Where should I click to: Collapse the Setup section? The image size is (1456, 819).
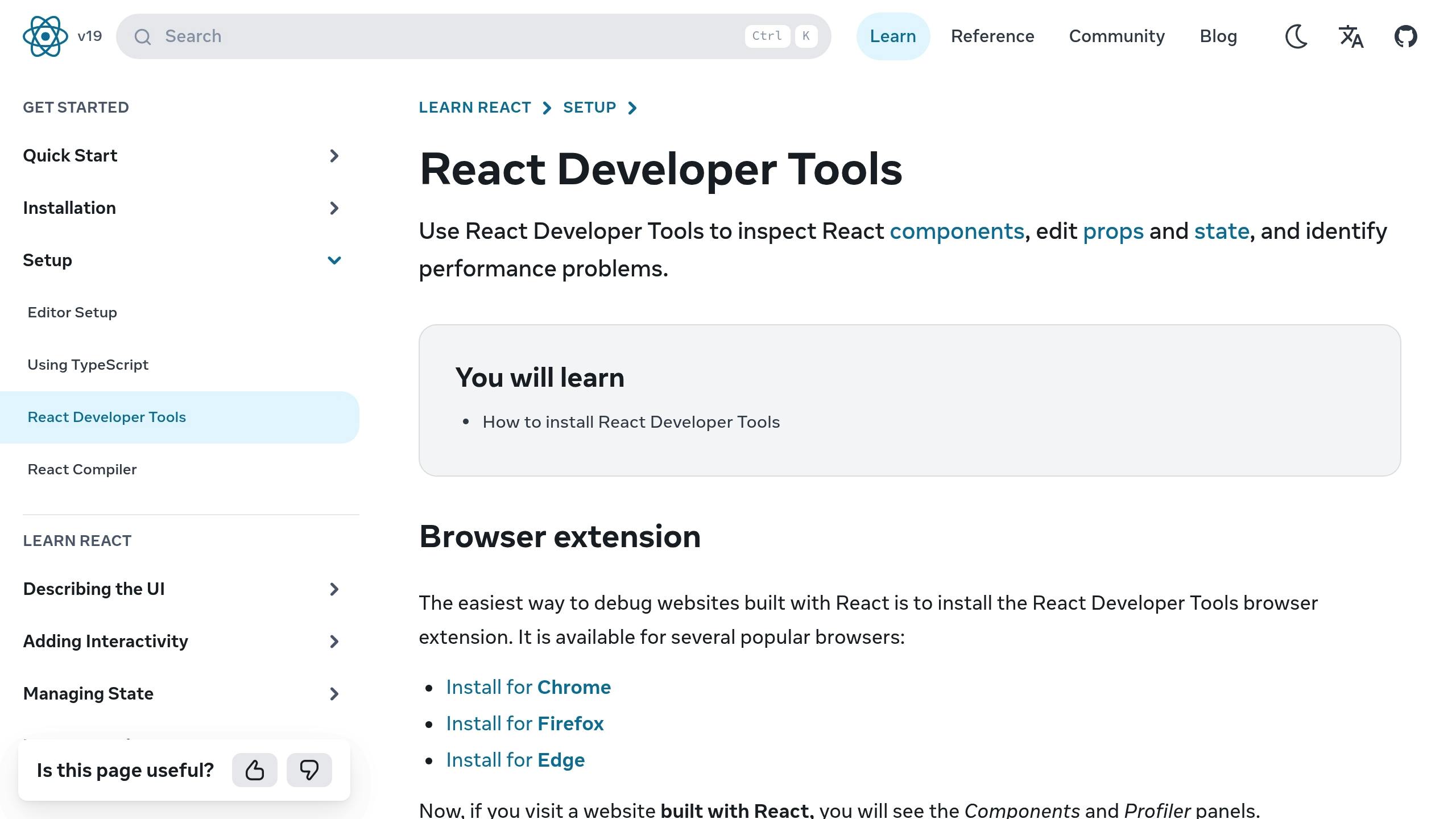point(336,260)
